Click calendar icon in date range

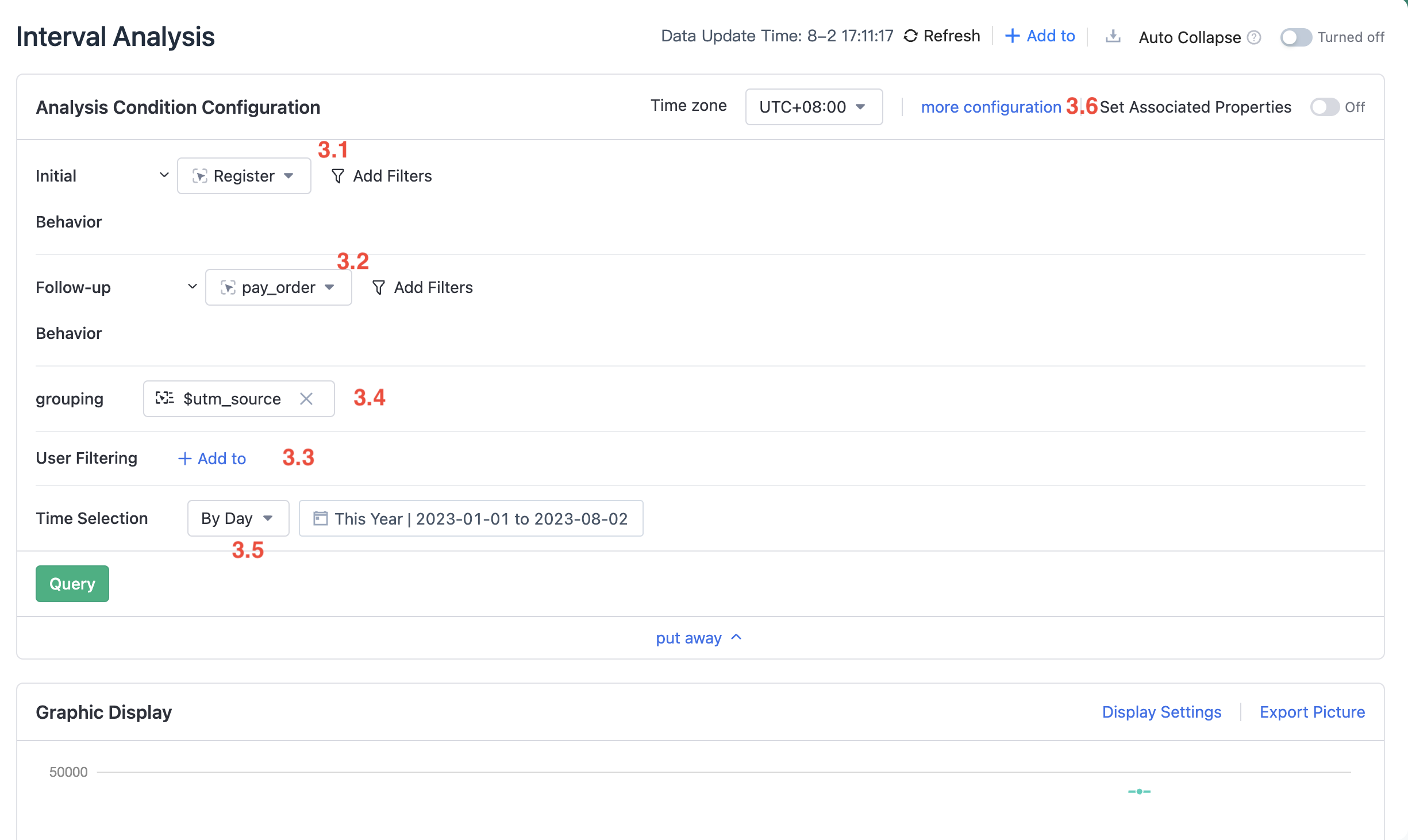[320, 518]
